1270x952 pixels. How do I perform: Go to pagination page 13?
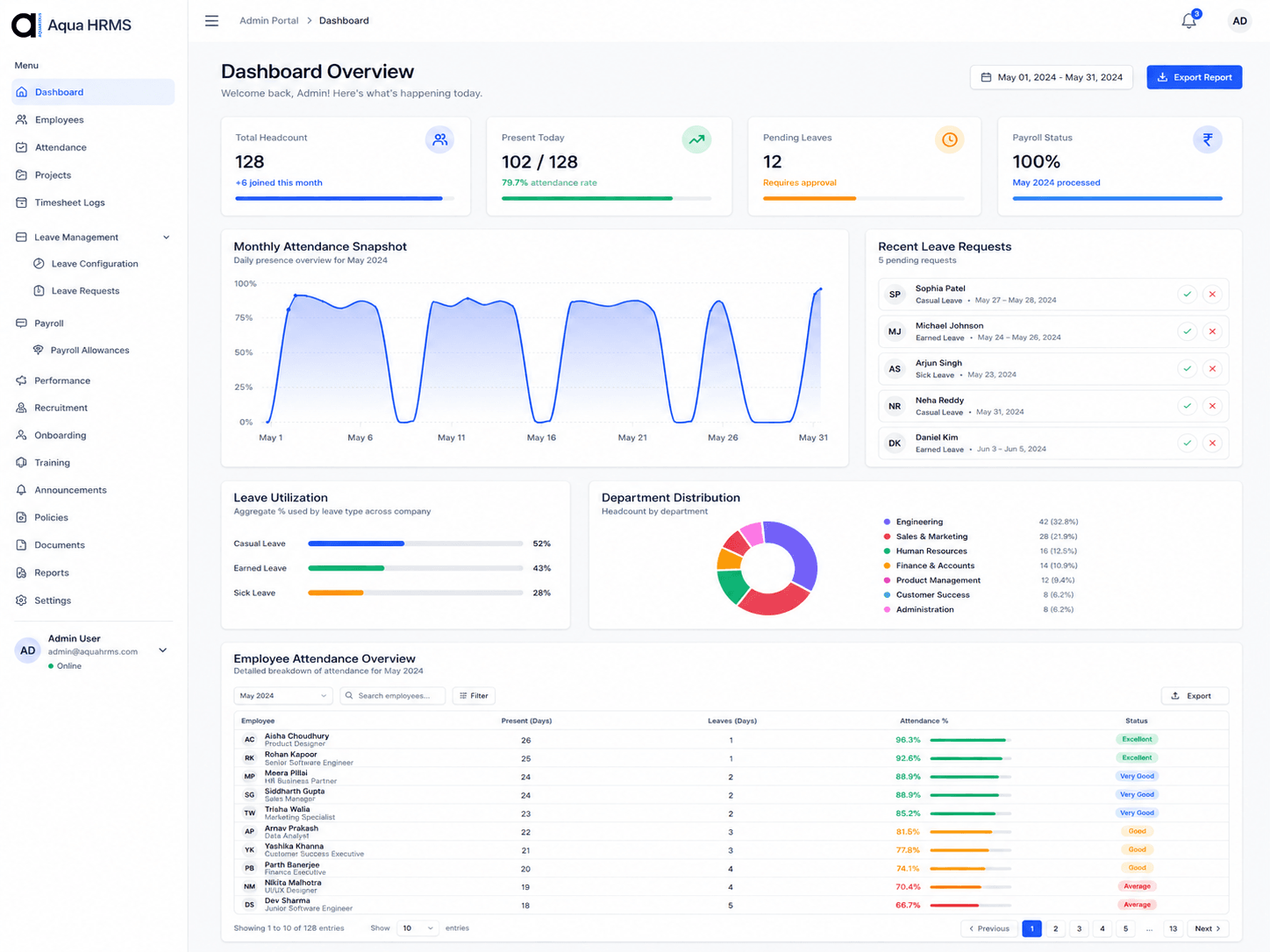[x=1174, y=928]
